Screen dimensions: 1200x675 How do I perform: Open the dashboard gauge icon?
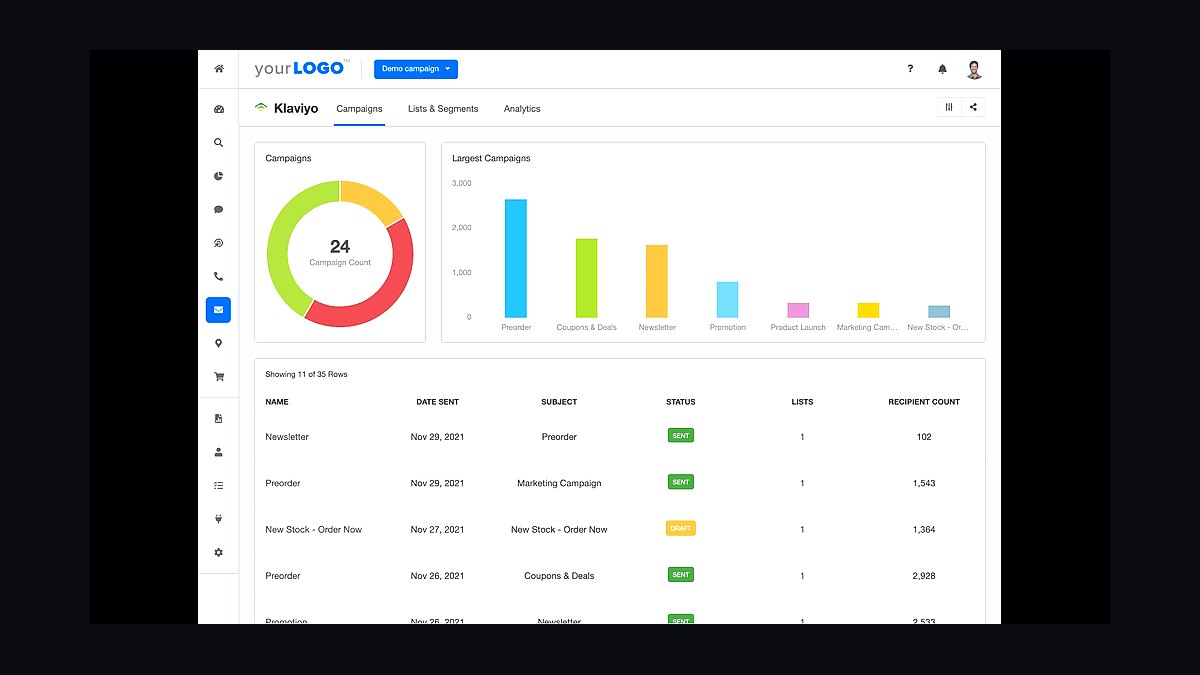click(x=218, y=109)
